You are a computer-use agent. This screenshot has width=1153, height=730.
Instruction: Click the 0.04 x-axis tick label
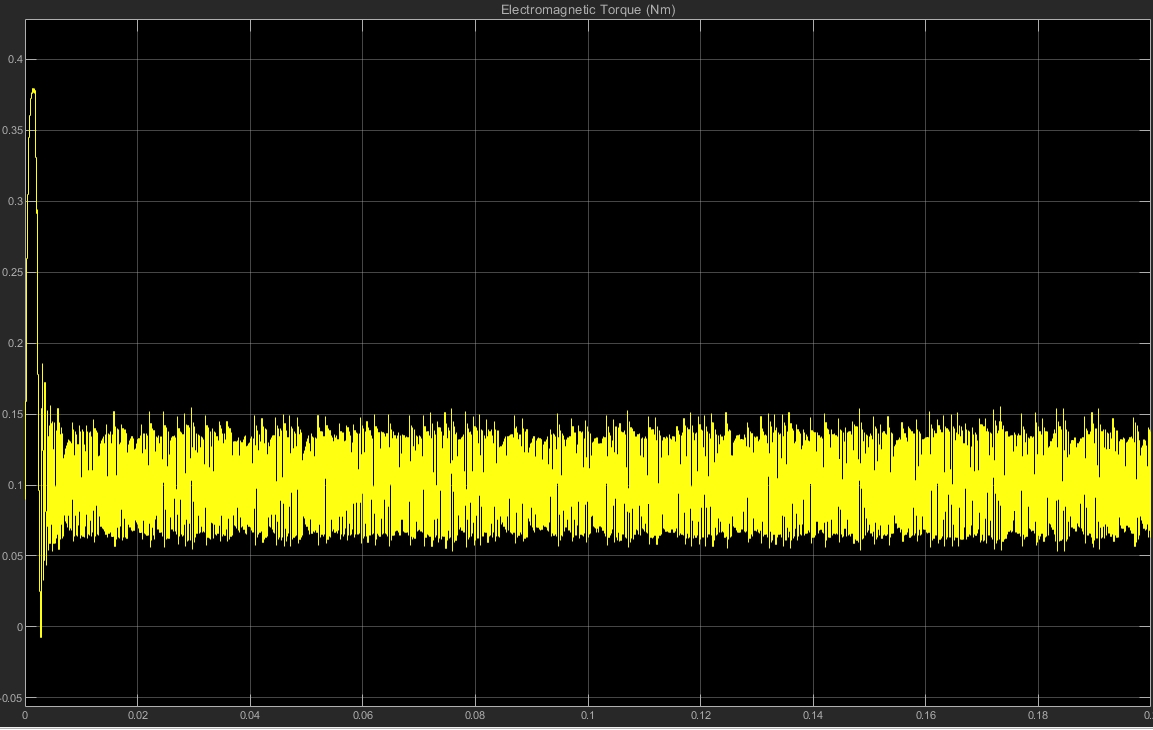click(x=250, y=716)
